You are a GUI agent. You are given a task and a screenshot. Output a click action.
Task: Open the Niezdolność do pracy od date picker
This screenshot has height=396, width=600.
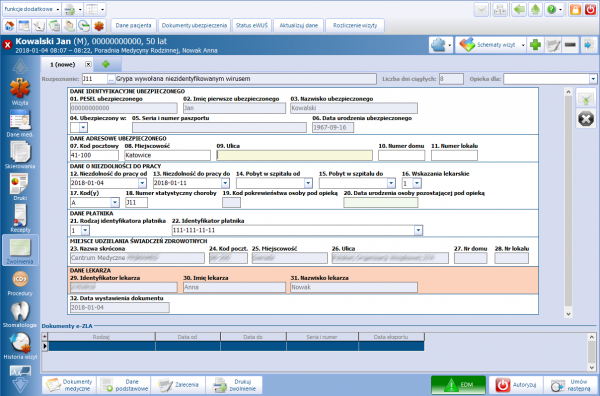click(142, 183)
